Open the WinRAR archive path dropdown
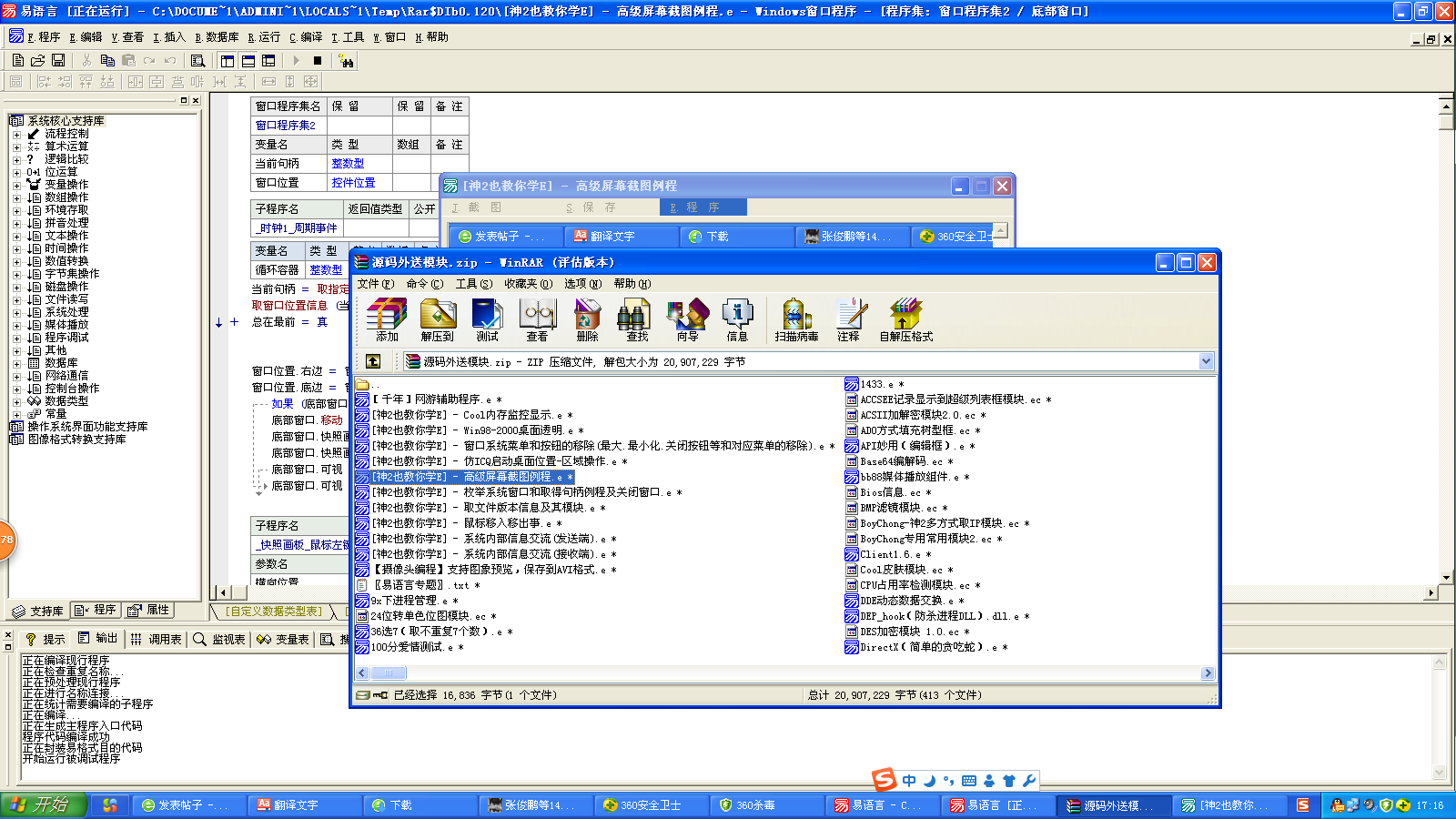Screen dimensions: 1456x819 1206,361
